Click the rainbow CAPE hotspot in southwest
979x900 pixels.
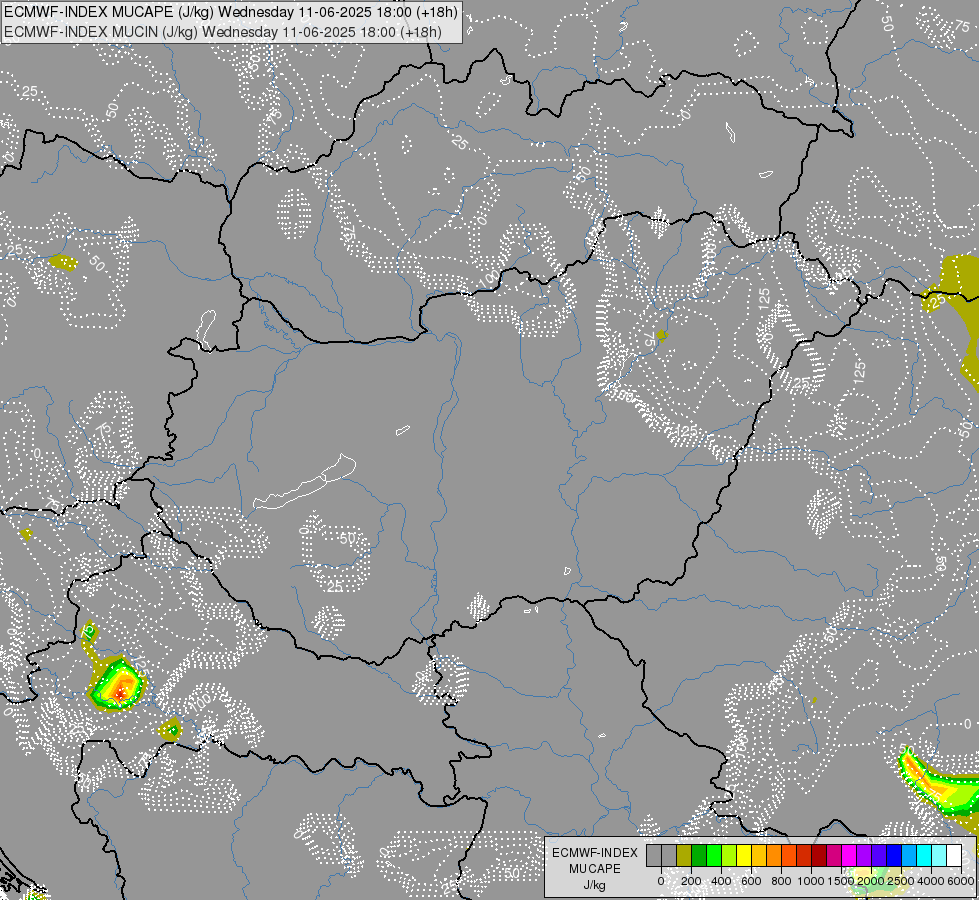[x=118, y=685]
